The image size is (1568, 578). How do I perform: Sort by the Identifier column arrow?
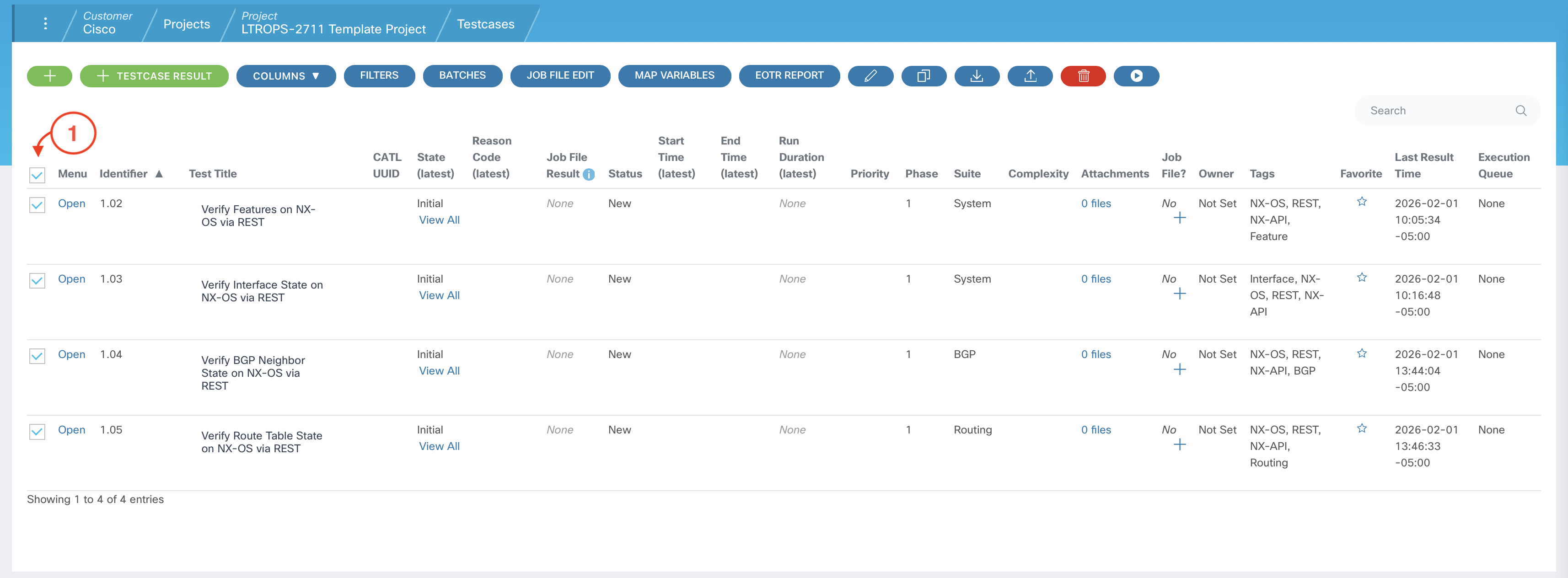click(x=159, y=174)
